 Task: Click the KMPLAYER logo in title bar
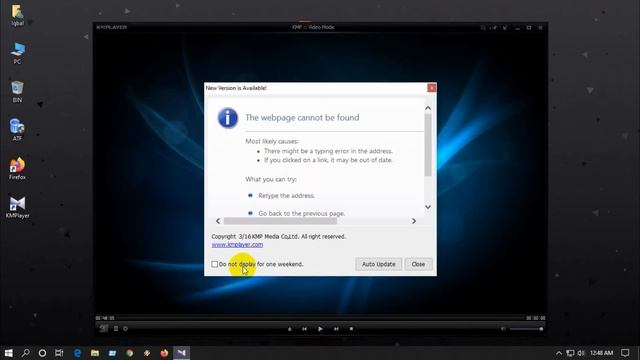111,27
